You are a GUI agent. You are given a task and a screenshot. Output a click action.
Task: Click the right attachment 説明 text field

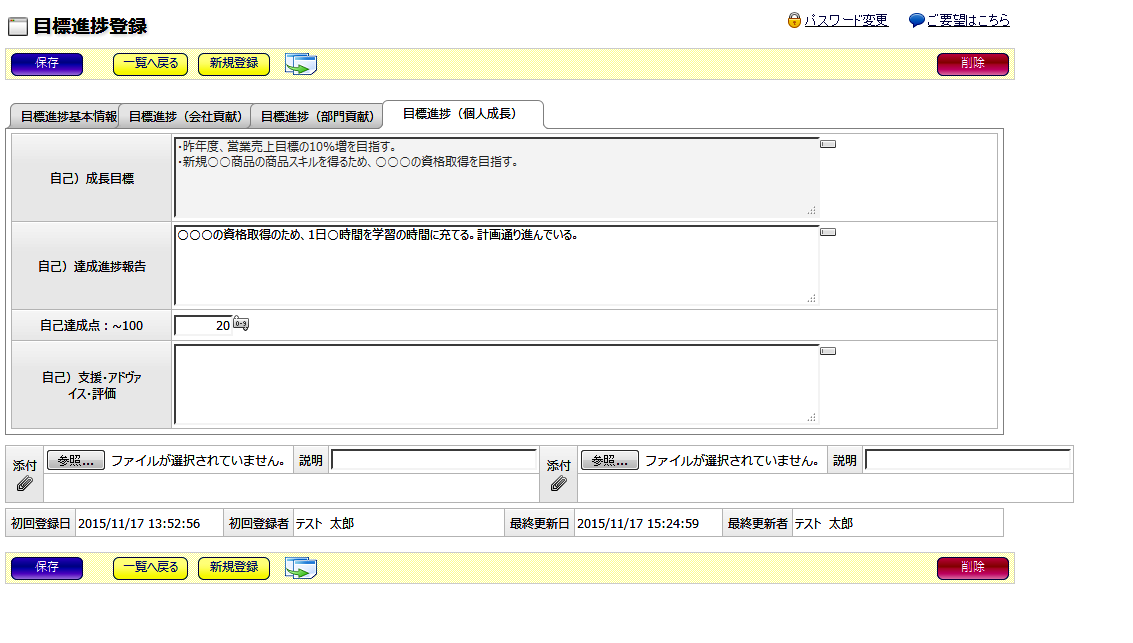coord(967,460)
